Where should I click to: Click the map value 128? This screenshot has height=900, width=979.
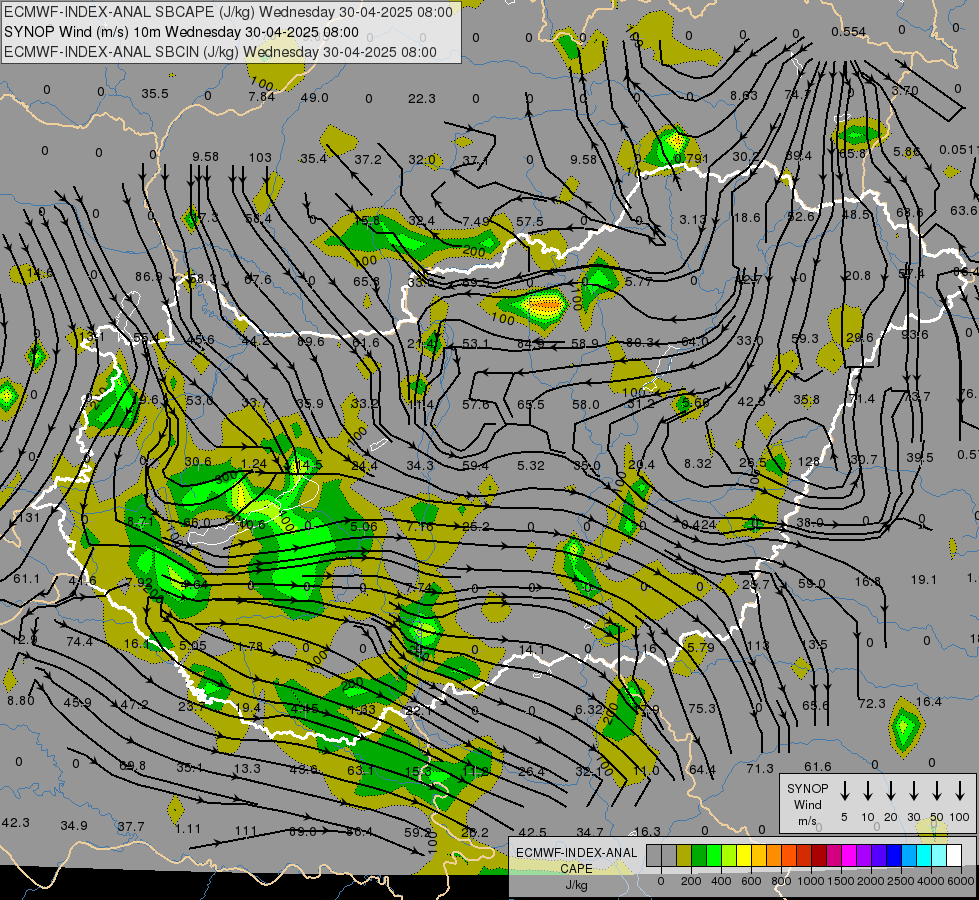pyautogui.click(x=809, y=462)
